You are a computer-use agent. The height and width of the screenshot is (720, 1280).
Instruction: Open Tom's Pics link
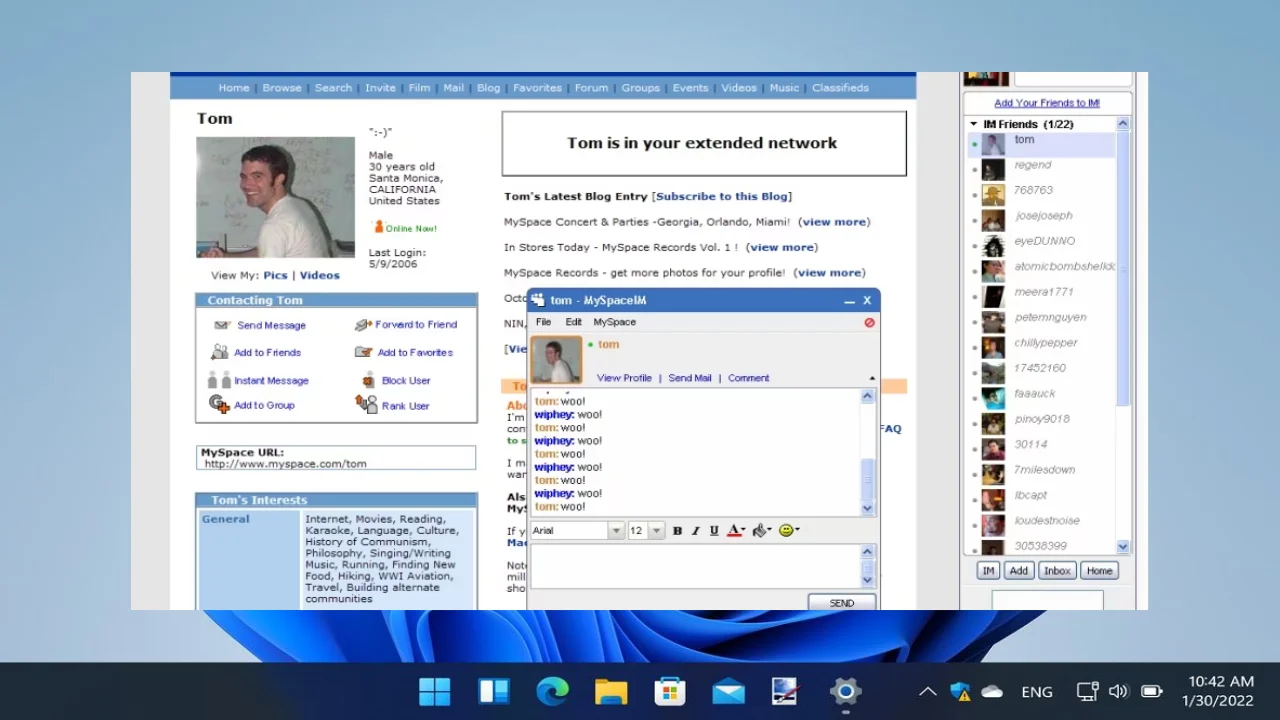click(x=276, y=275)
